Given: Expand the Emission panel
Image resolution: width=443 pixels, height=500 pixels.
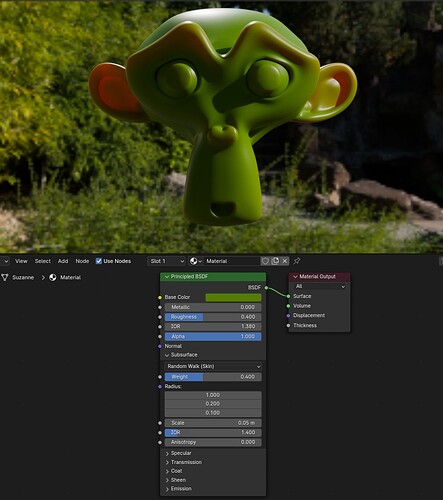Looking at the screenshot, I should coord(167,489).
